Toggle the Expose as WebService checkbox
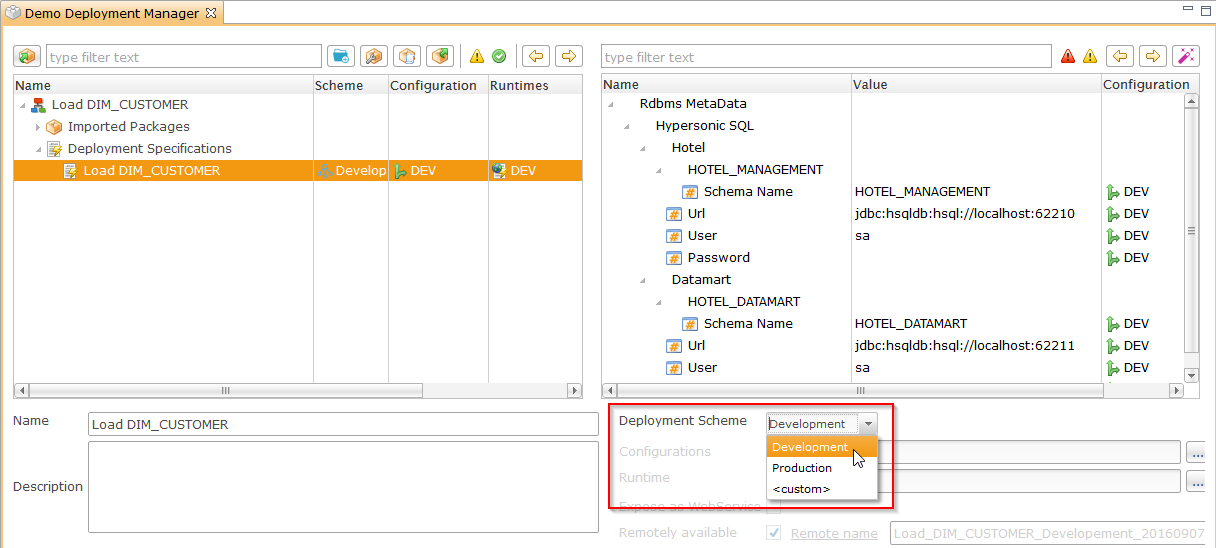 point(773,507)
